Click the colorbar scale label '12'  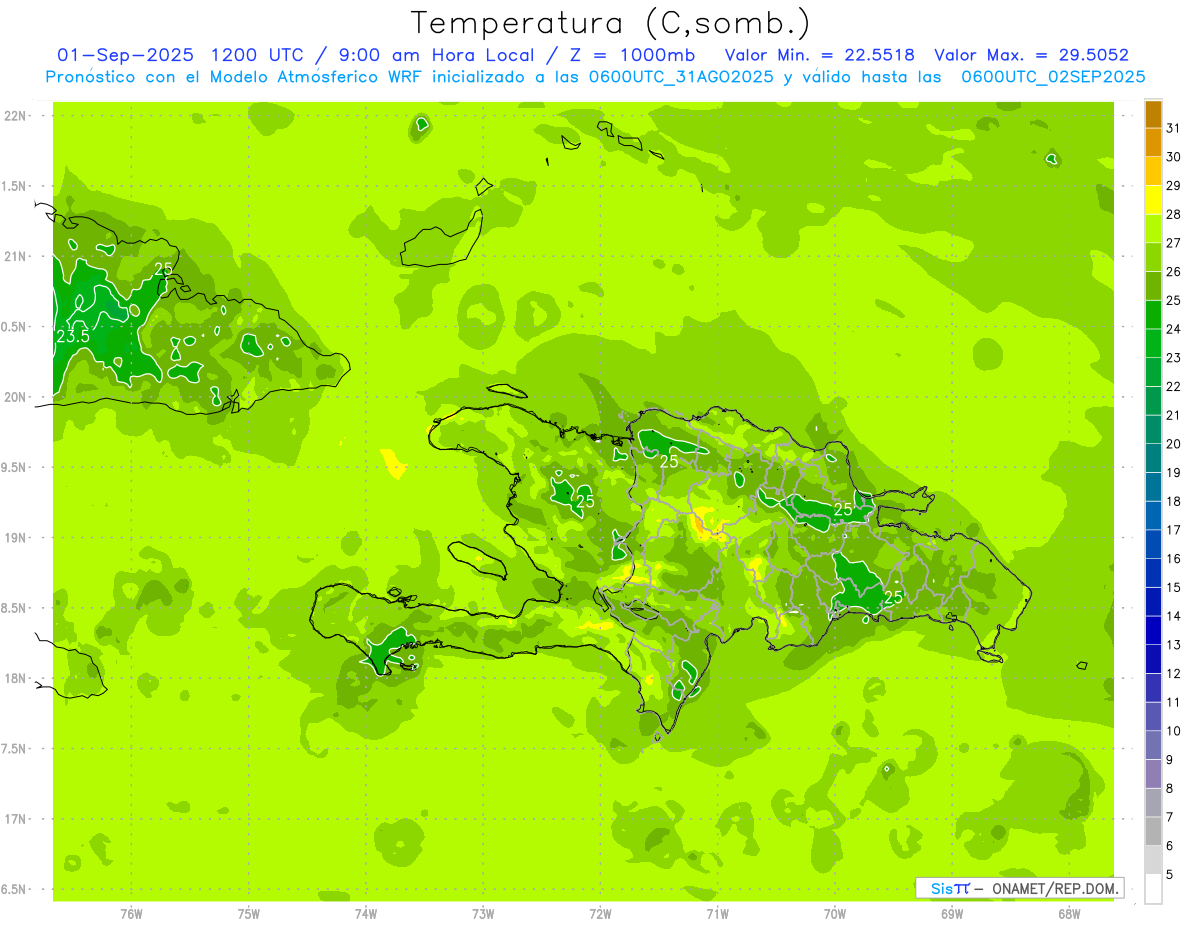[x=1173, y=673]
